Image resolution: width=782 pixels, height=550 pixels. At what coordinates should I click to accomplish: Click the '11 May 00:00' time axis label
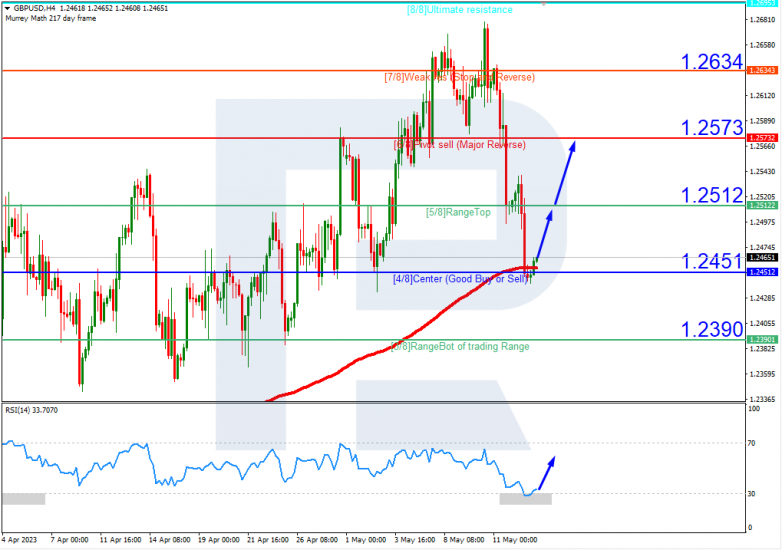(x=515, y=540)
